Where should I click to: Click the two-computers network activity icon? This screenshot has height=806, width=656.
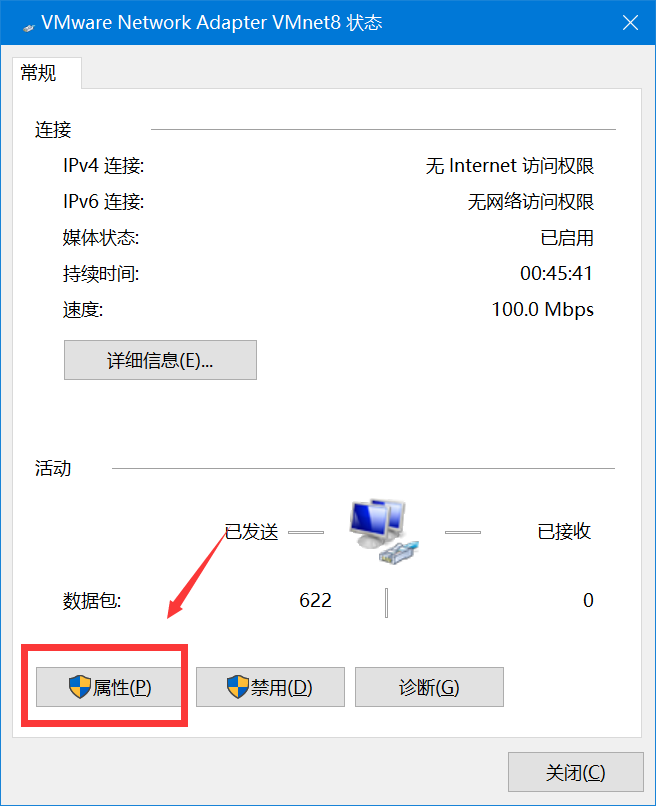(385, 532)
